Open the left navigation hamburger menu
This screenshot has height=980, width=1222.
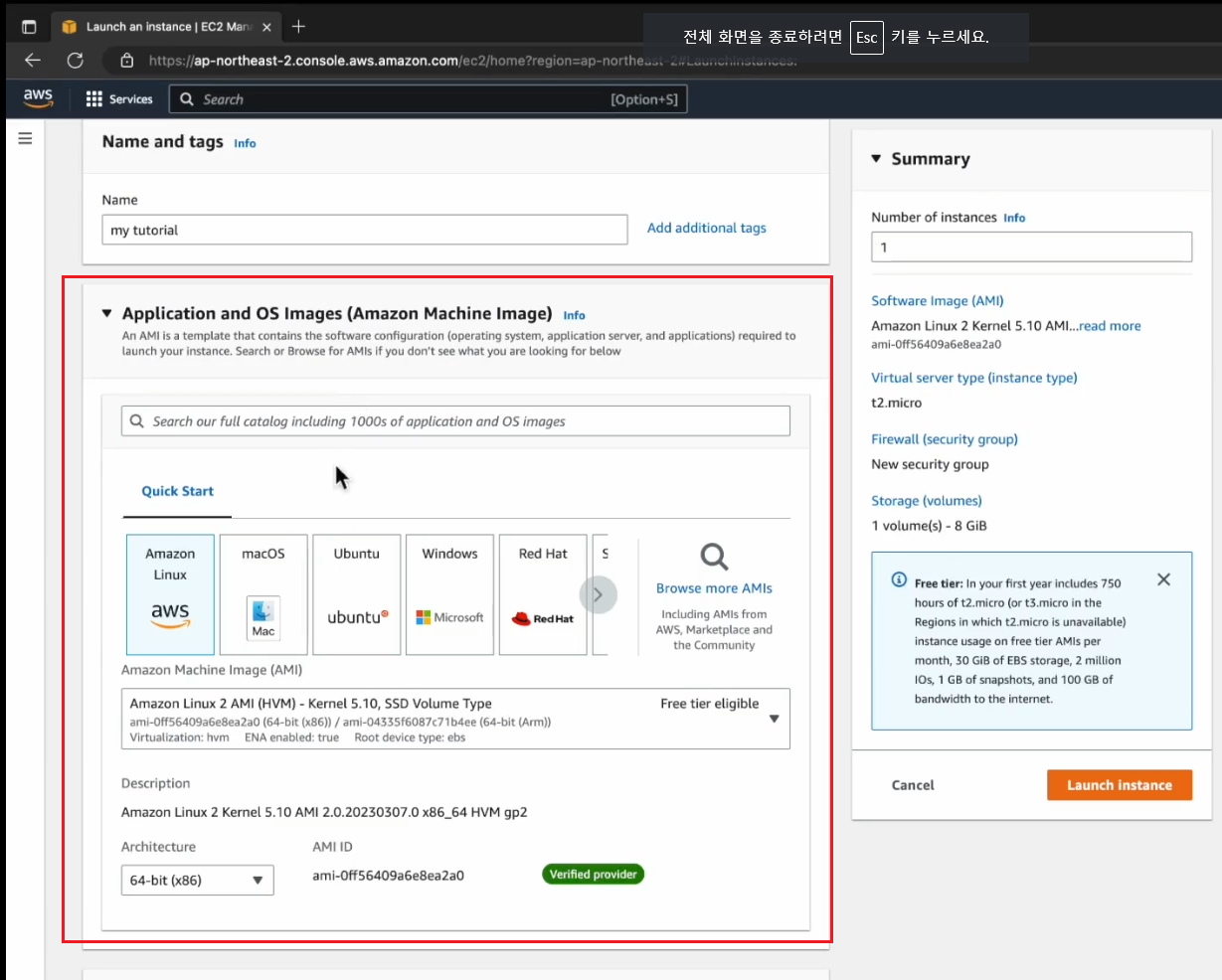click(26, 138)
